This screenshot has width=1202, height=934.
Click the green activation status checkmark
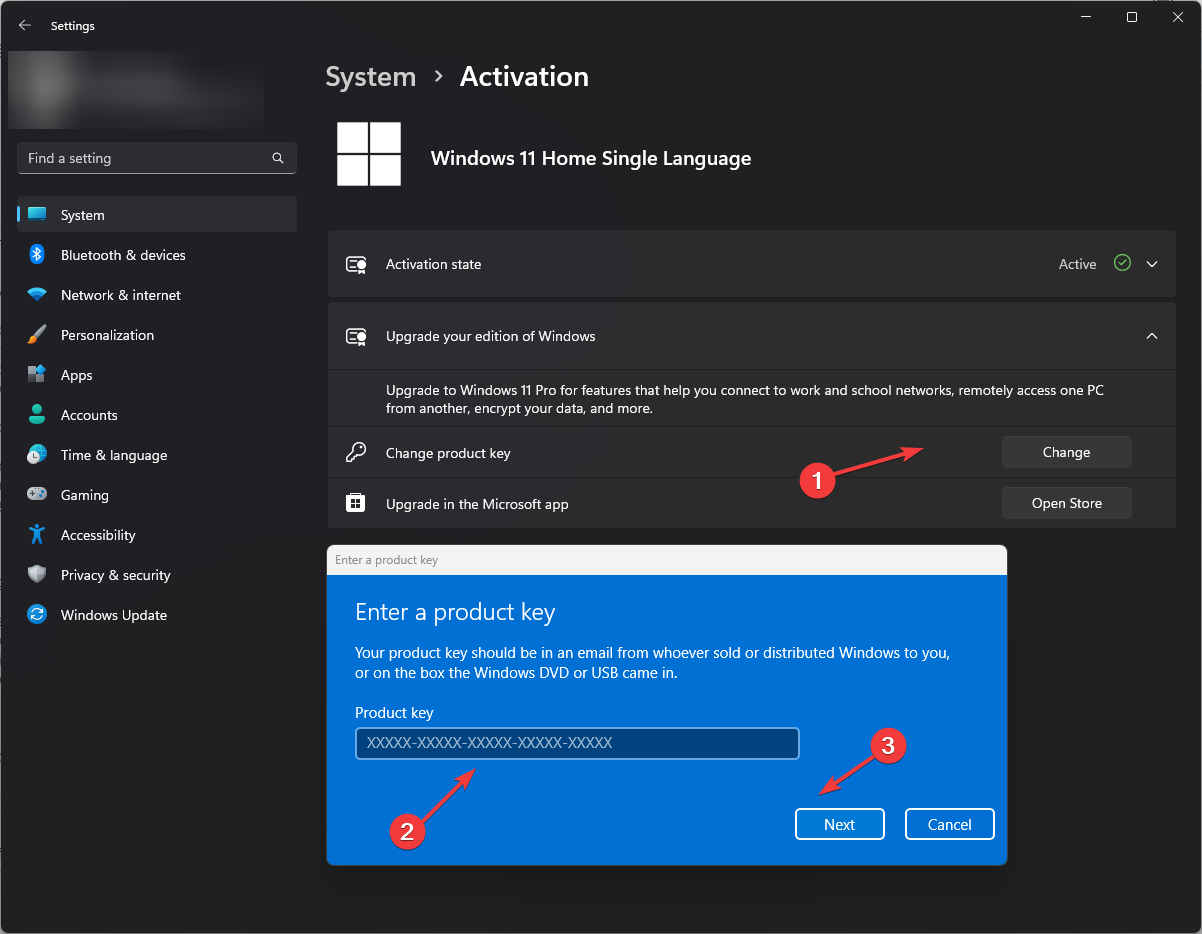[x=1121, y=264]
